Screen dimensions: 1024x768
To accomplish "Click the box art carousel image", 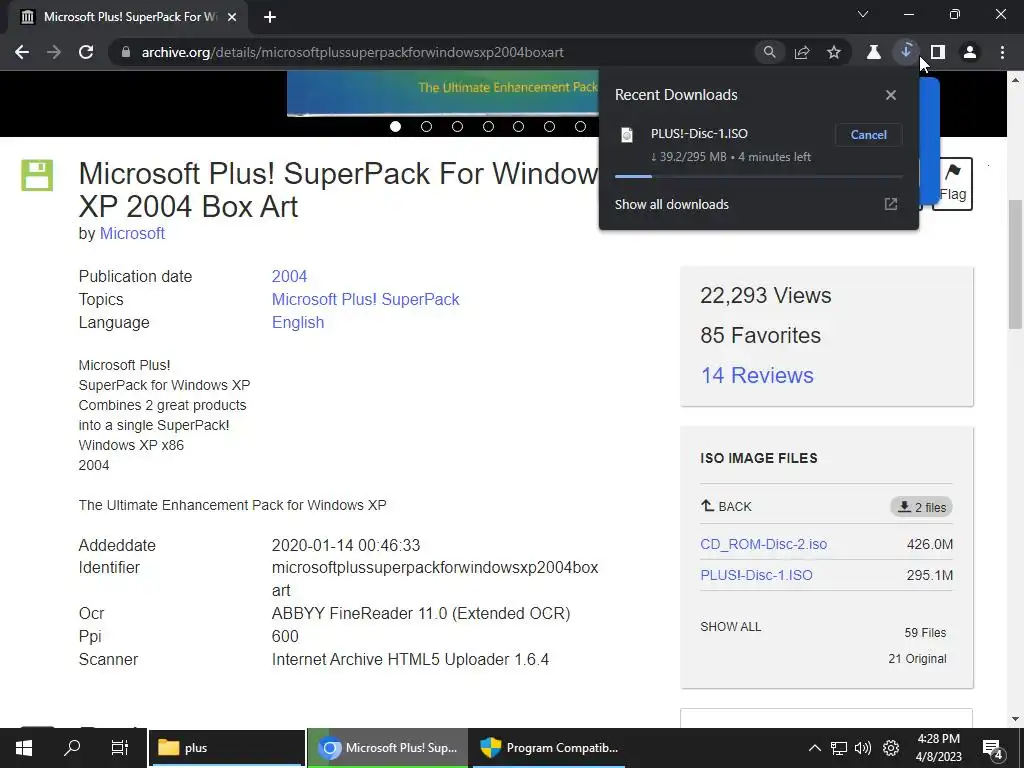I will [x=443, y=93].
